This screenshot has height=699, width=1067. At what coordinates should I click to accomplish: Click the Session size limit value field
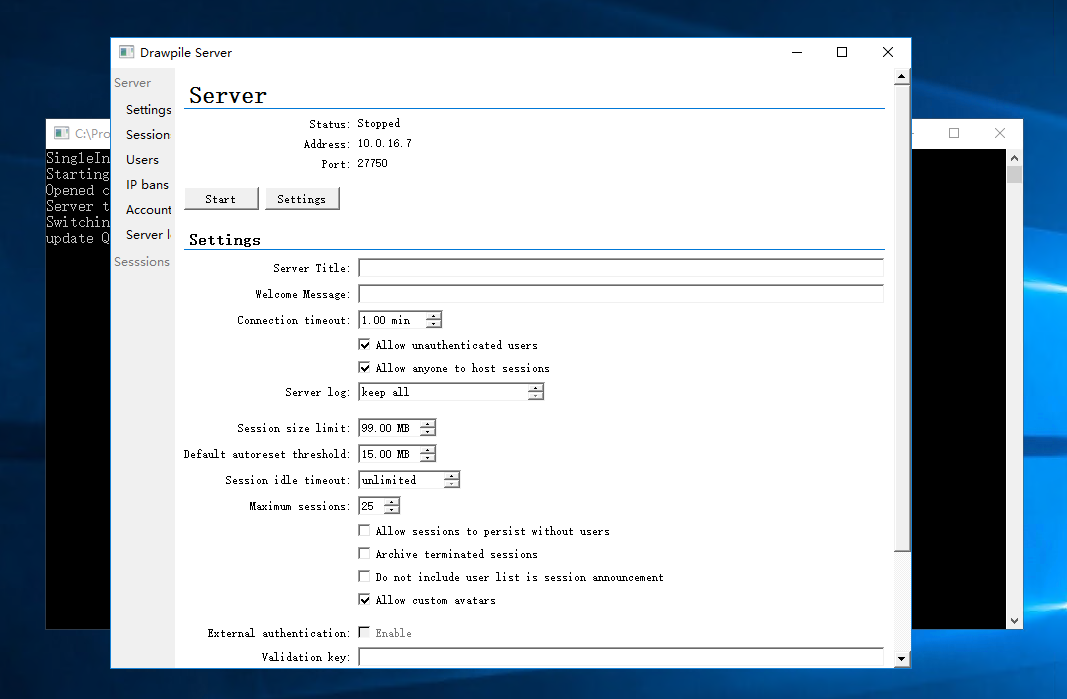coord(389,428)
